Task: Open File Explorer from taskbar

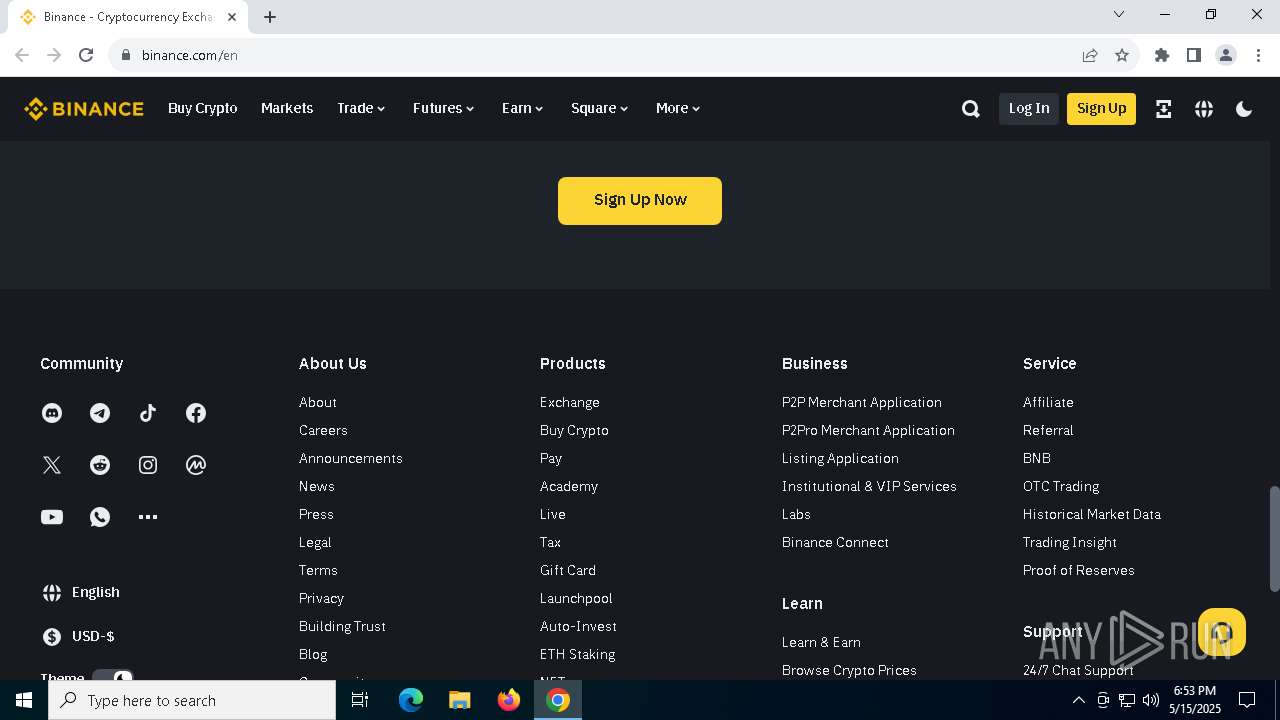Action: click(460, 700)
